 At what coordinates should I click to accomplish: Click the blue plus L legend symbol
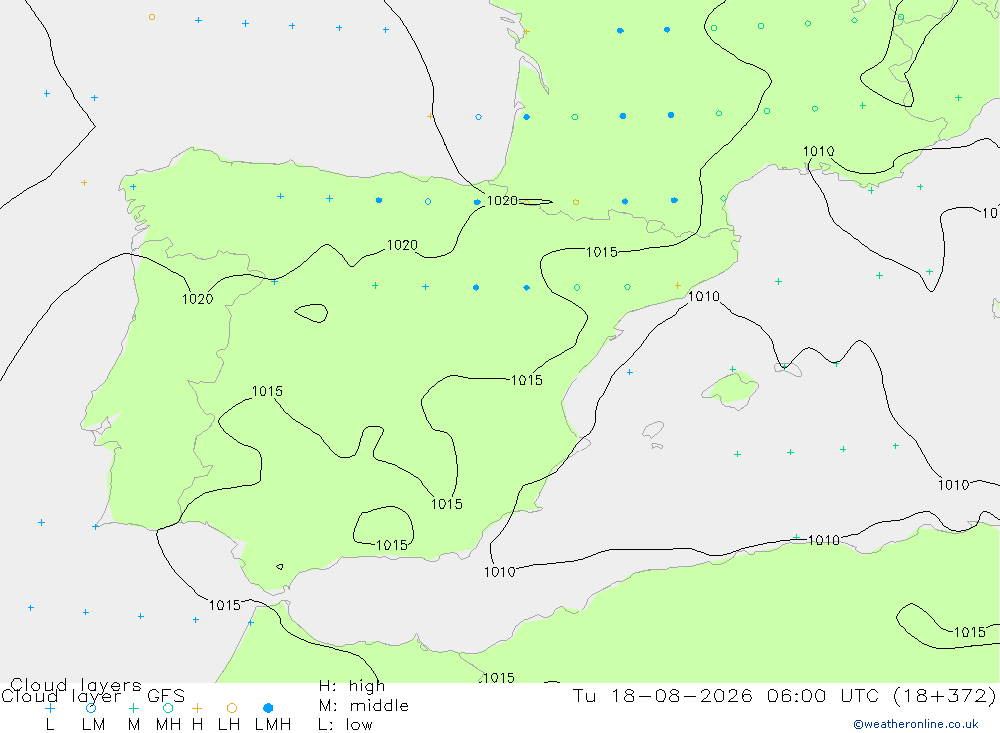coord(50,708)
